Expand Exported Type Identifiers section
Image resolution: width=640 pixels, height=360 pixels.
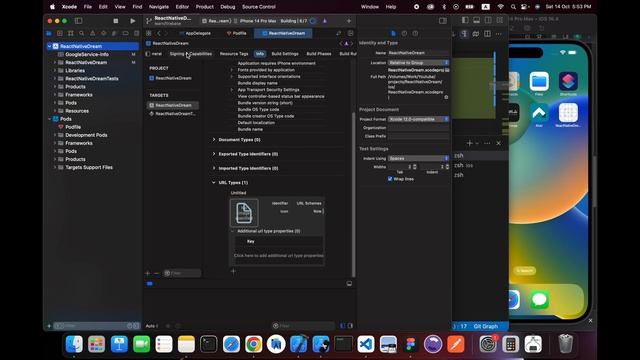coord(214,154)
